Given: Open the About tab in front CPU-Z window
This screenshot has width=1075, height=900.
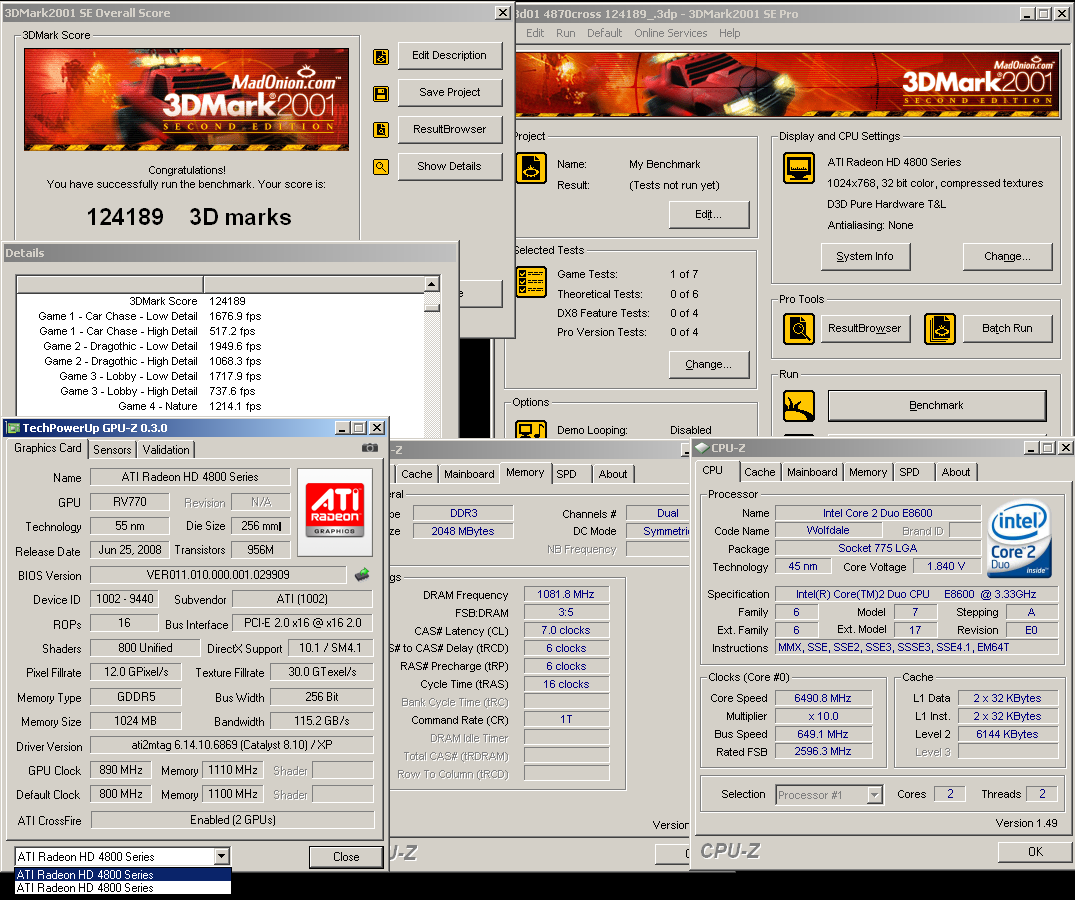Looking at the screenshot, I should pos(956,472).
